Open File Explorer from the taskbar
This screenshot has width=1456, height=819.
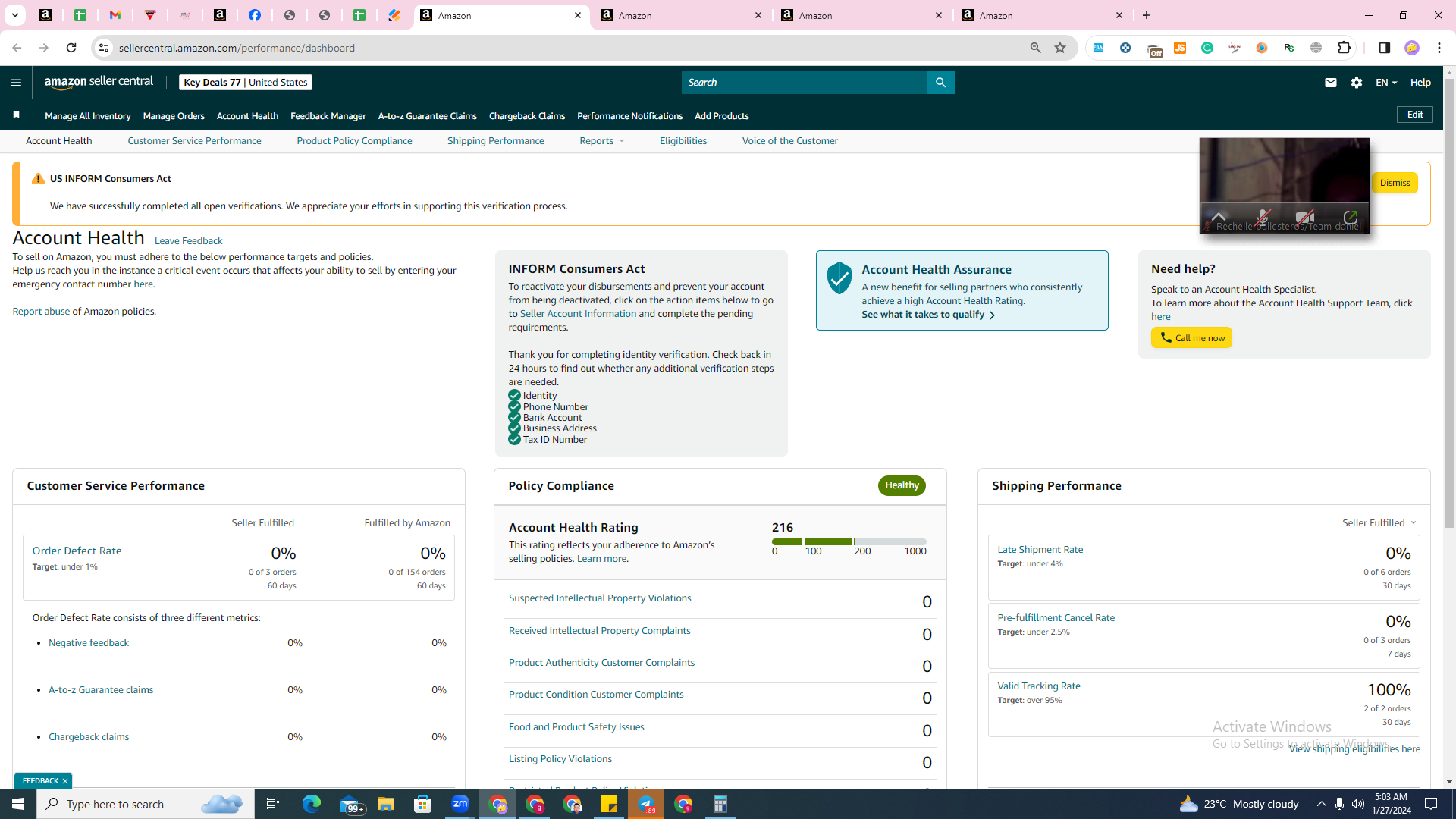(x=386, y=804)
